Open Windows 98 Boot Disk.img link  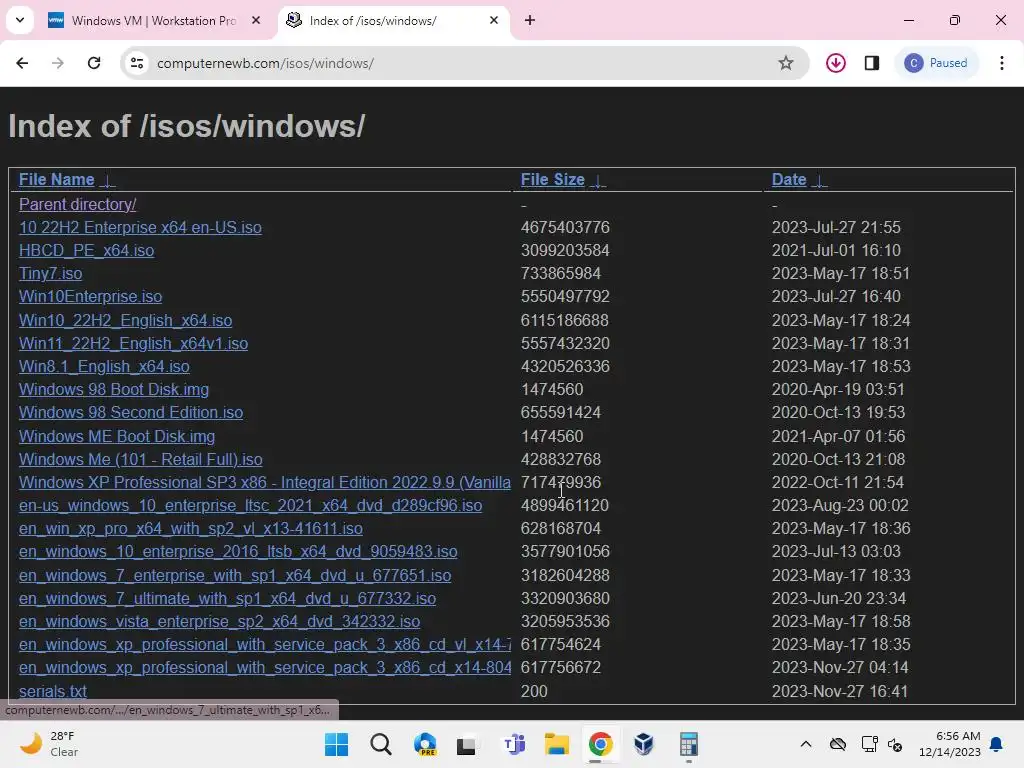[114, 390]
